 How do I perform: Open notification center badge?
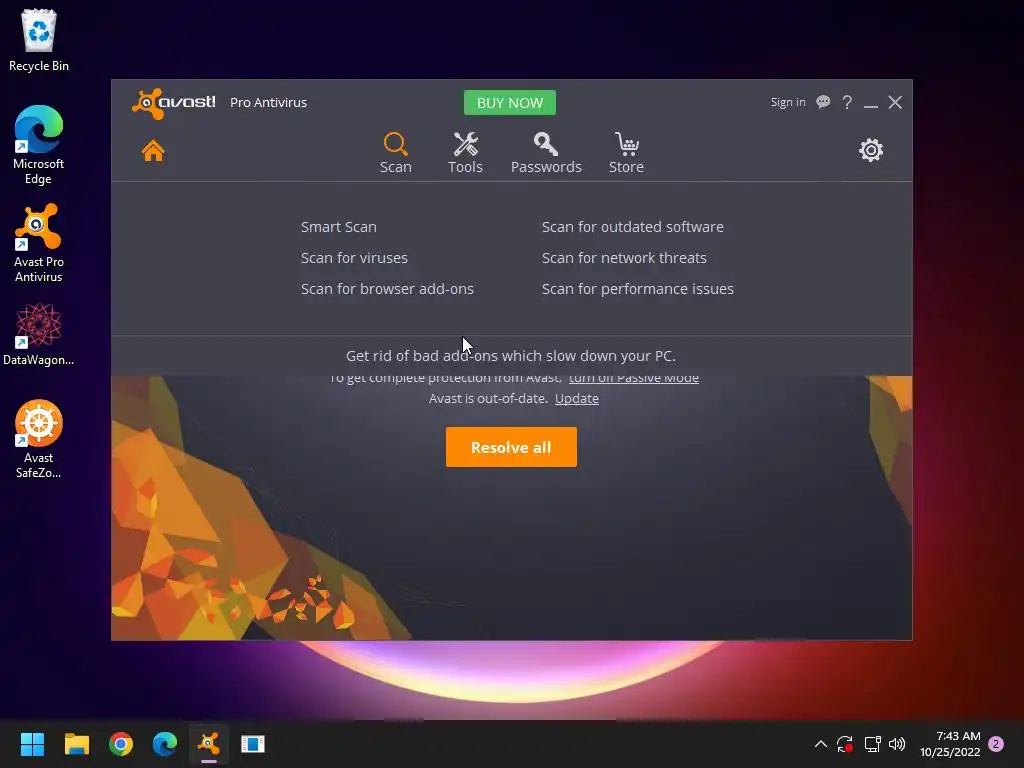click(x=996, y=744)
